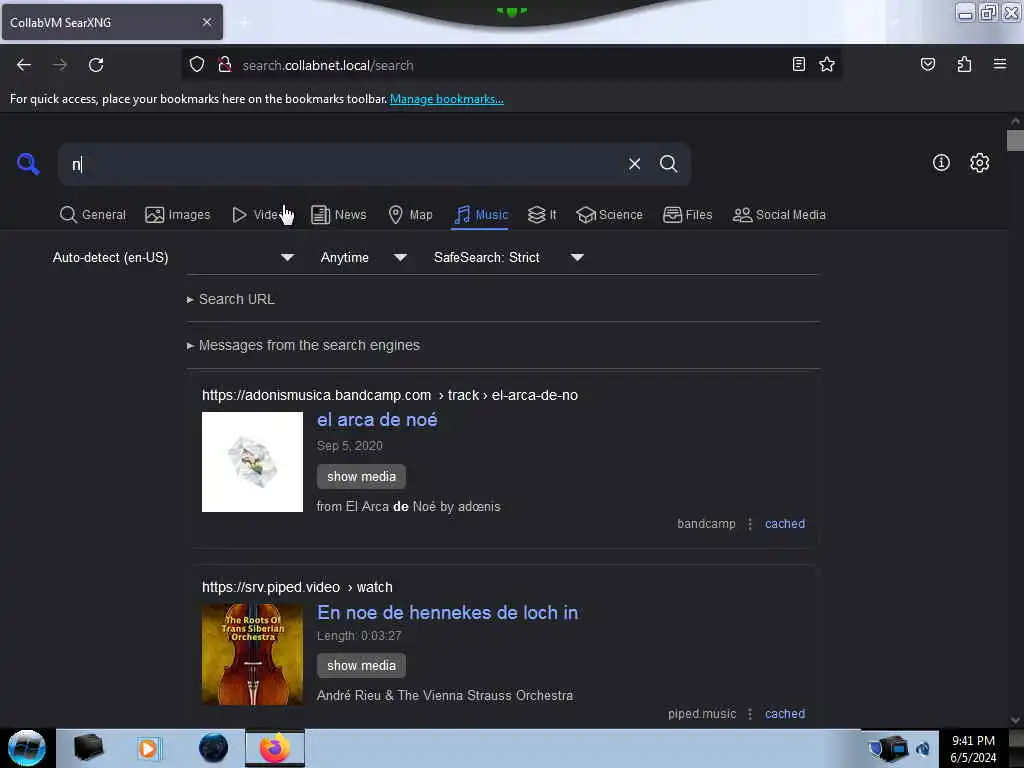The height and width of the screenshot is (768, 1024).
Task: Switch to Firefox in the taskbar
Action: tap(275, 748)
